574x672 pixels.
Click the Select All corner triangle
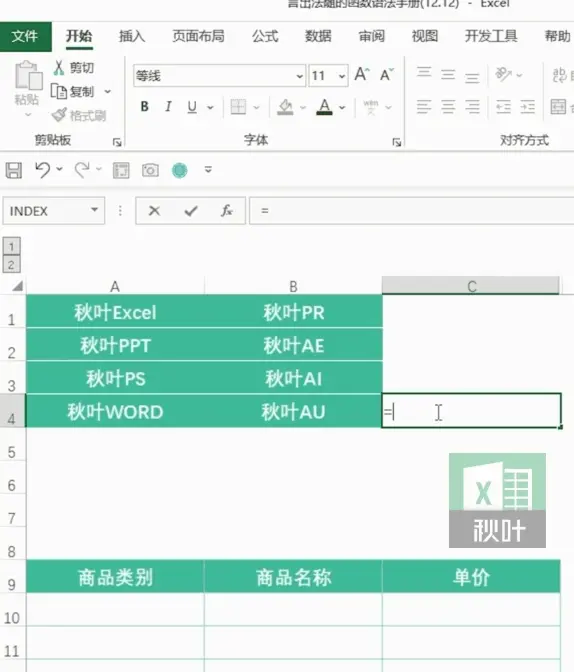(x=17, y=285)
